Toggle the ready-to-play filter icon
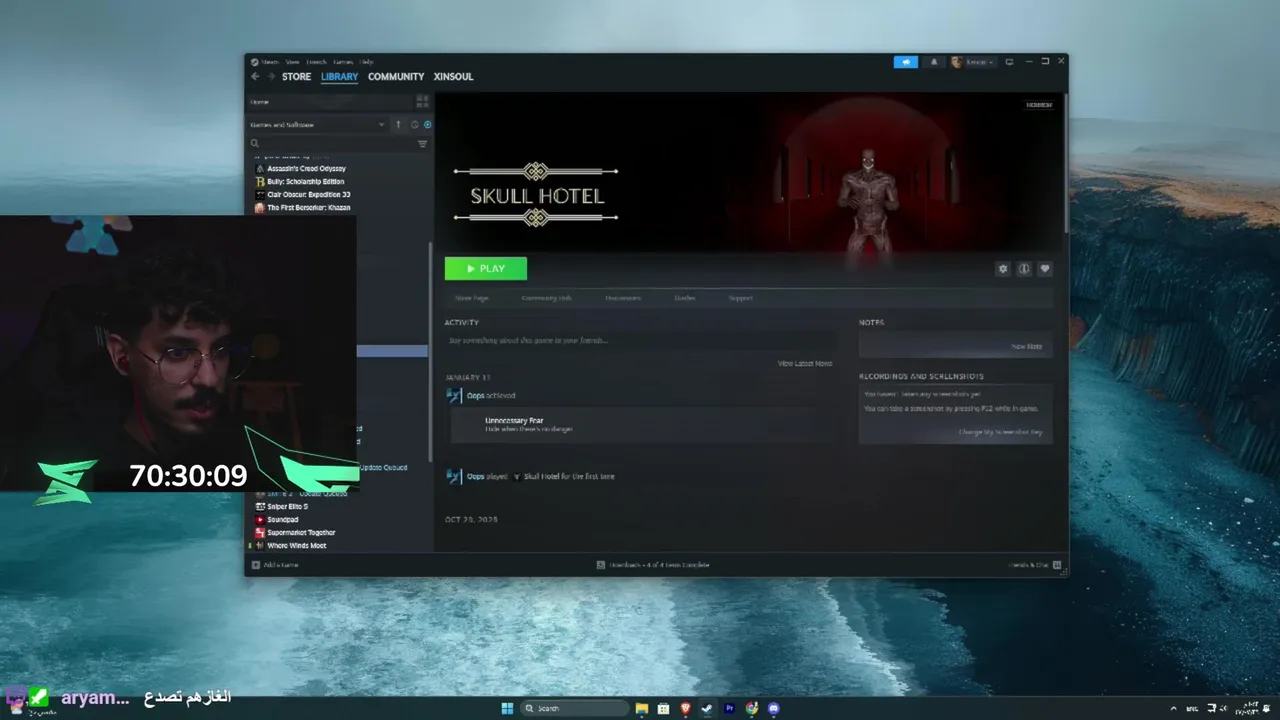 click(x=427, y=125)
